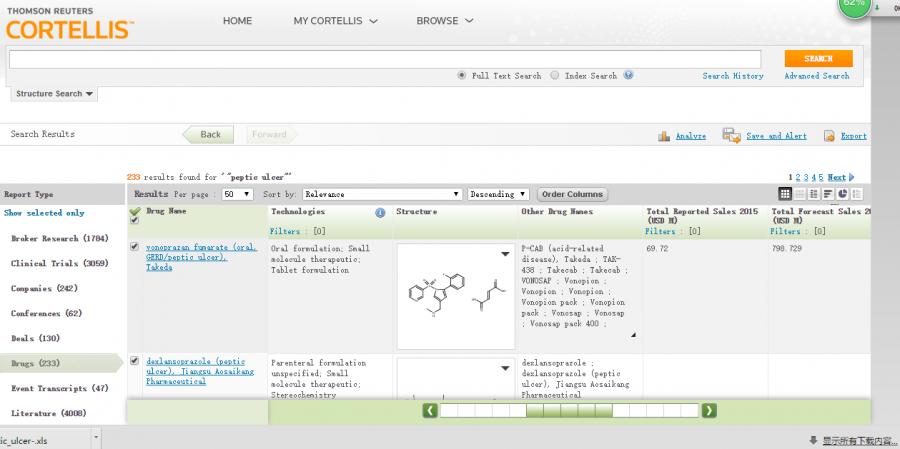Click the Back button

pyautogui.click(x=209, y=134)
